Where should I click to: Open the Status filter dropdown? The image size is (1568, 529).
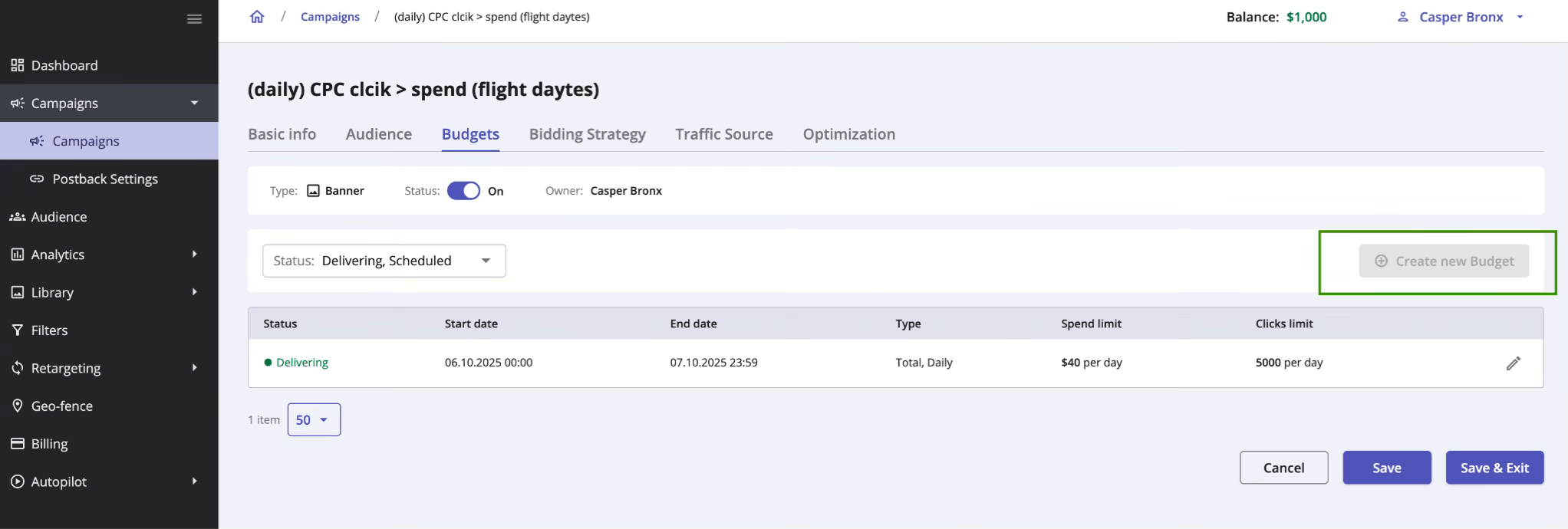point(384,261)
